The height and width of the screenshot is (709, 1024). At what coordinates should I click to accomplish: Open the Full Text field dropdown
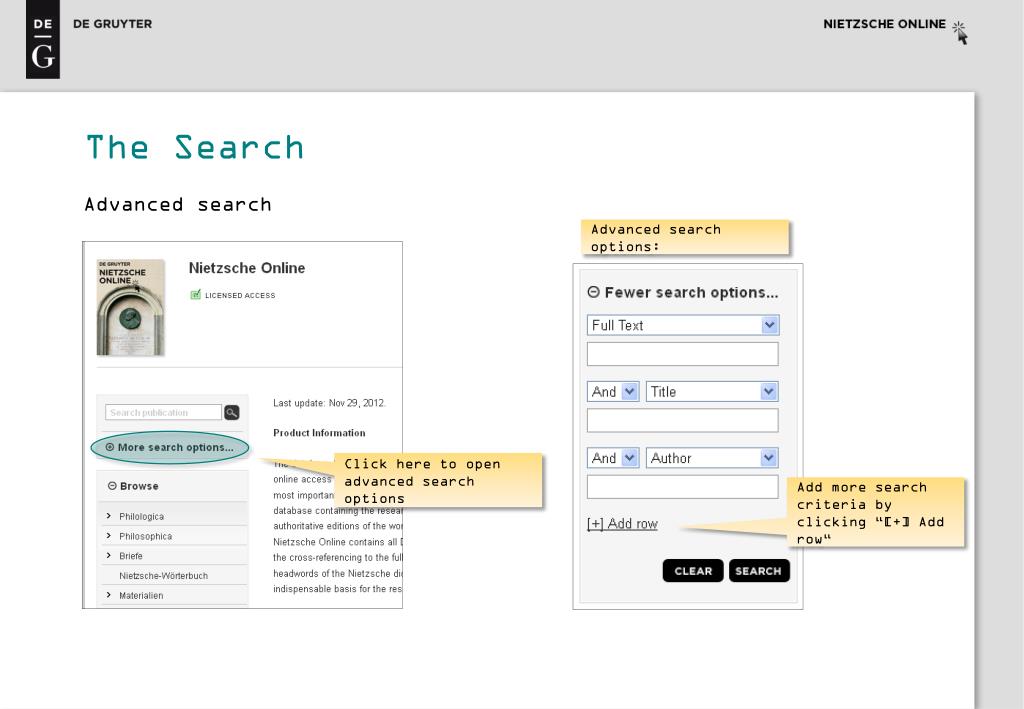(x=683, y=325)
